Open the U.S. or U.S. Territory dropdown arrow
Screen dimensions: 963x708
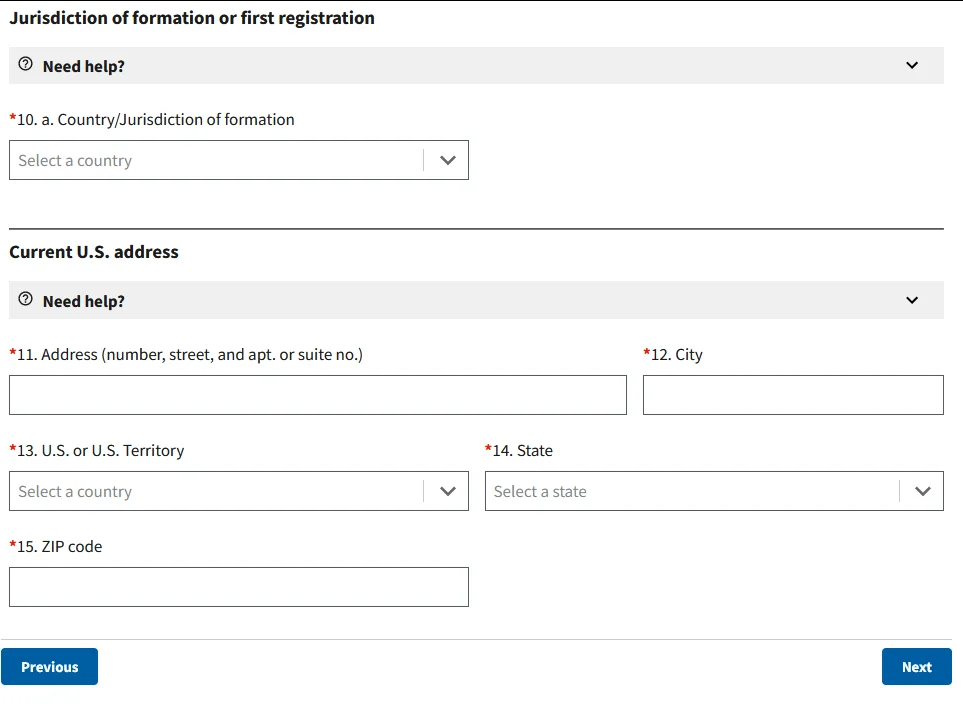[x=448, y=491]
